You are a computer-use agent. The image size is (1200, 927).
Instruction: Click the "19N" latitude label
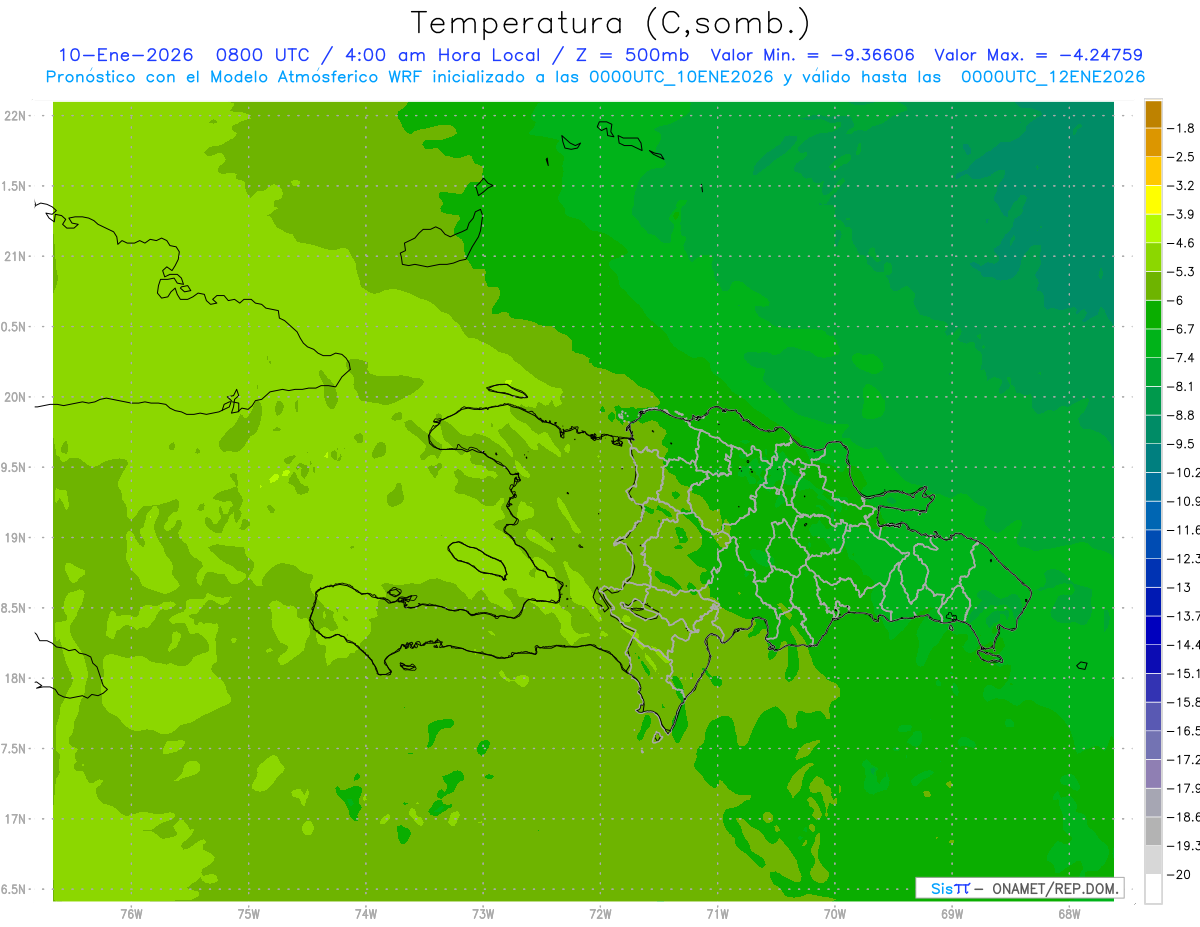pyautogui.click(x=15, y=538)
